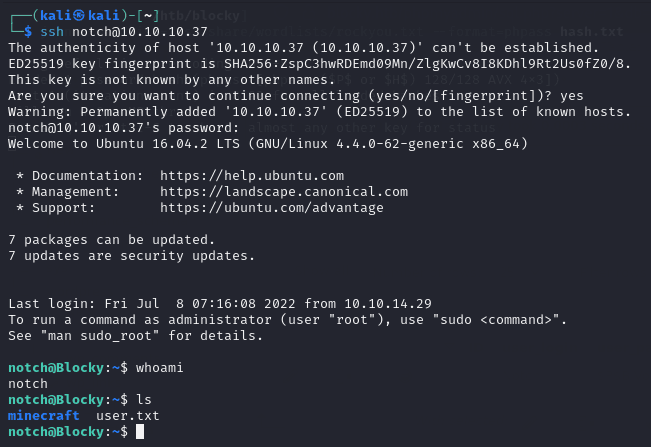Screen dimensions: 651x447
Task: Click the ls command on prompt line
Action: (x=144, y=399)
